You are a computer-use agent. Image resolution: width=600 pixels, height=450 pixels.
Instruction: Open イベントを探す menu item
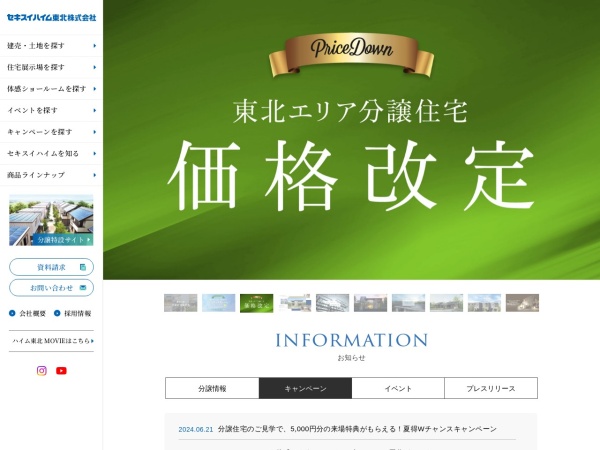[x=51, y=110]
